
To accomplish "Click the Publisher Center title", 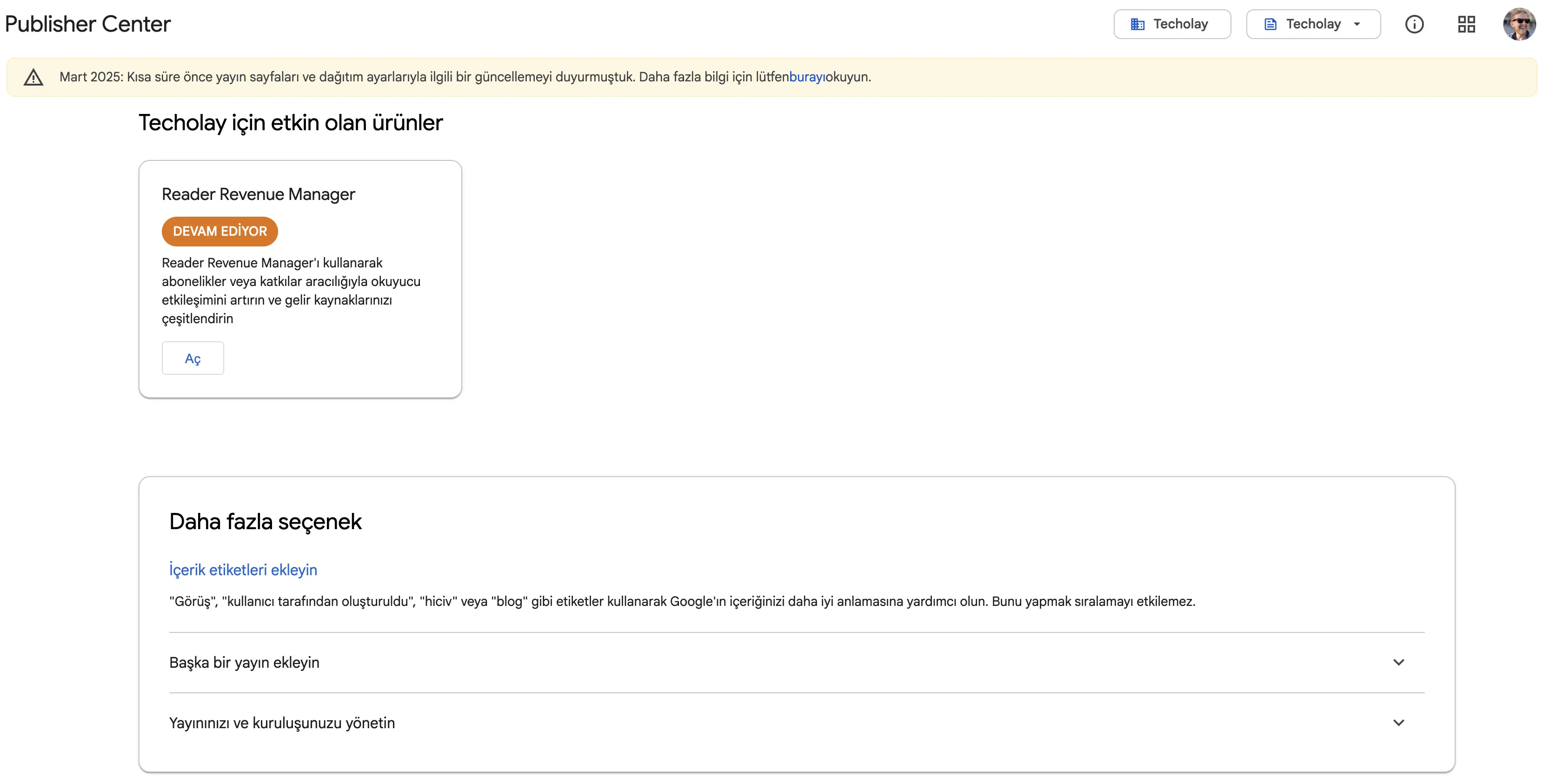I will (87, 24).
